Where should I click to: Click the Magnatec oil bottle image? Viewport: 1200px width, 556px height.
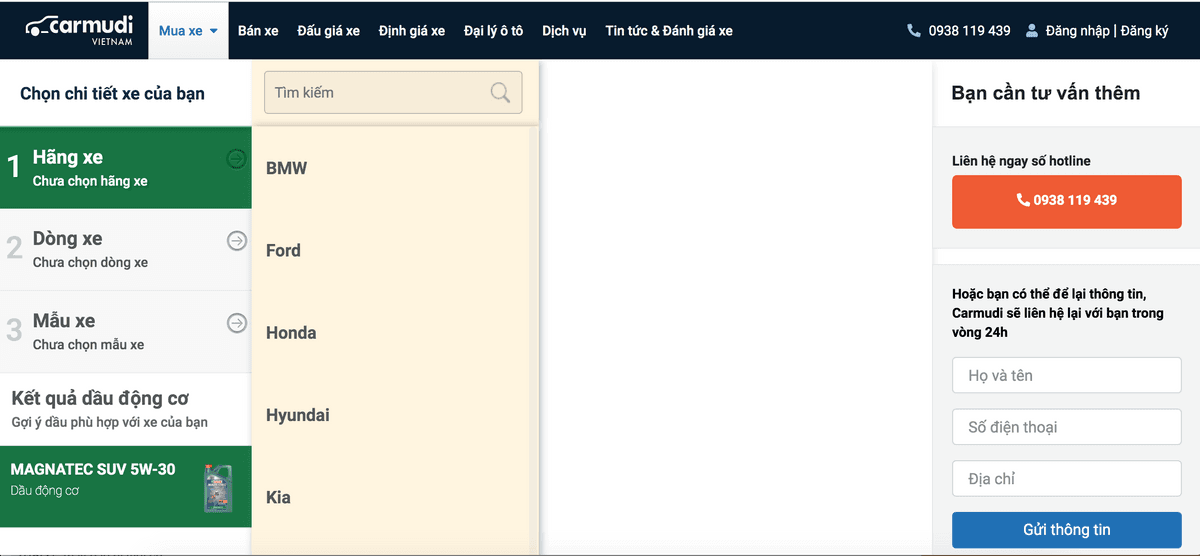click(x=218, y=487)
